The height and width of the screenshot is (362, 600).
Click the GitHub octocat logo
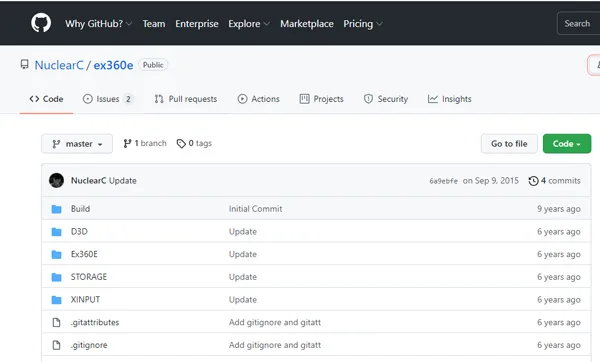(x=41, y=23)
